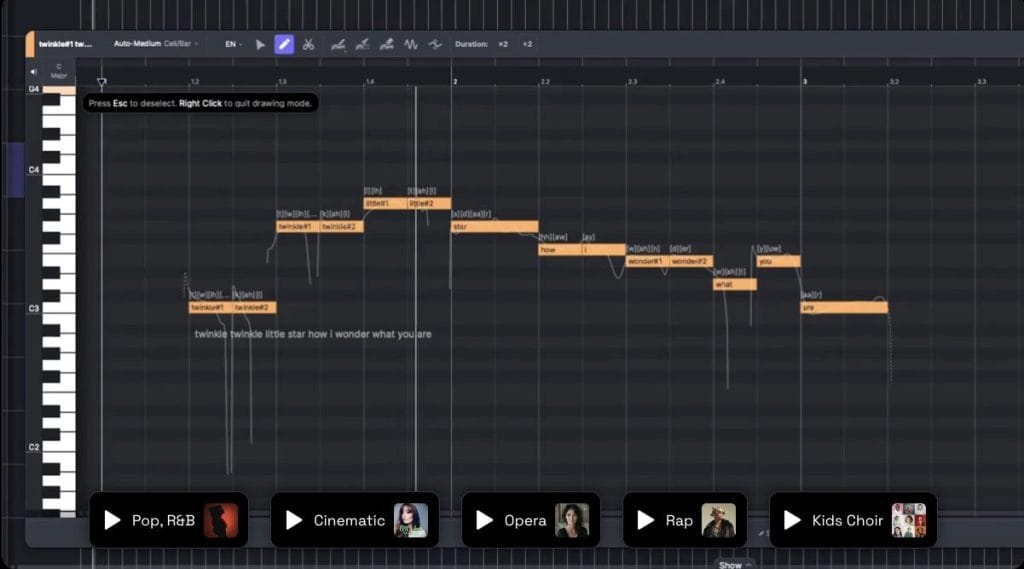1024x569 pixels.
Task: Play the Kids Choir voice sample
Action: click(792, 520)
